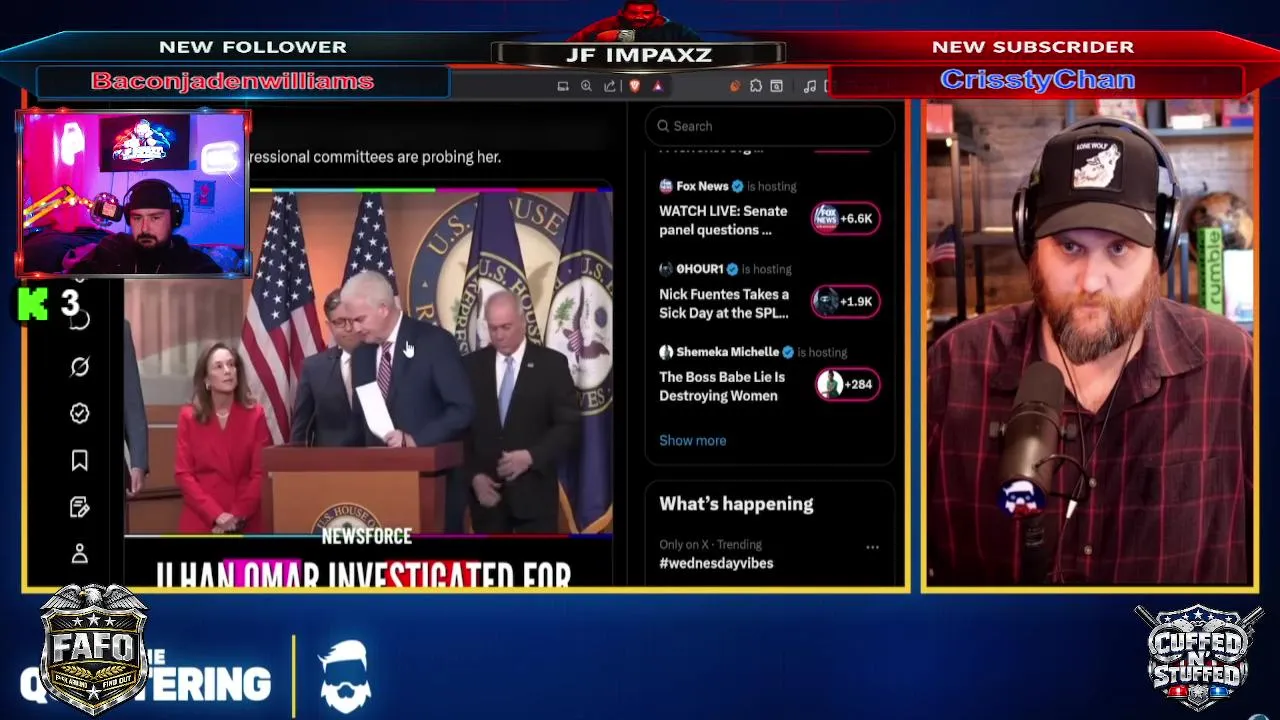The width and height of the screenshot is (1280, 720).
Task: Open the Articles compose icon in sidebar
Action: 80,507
